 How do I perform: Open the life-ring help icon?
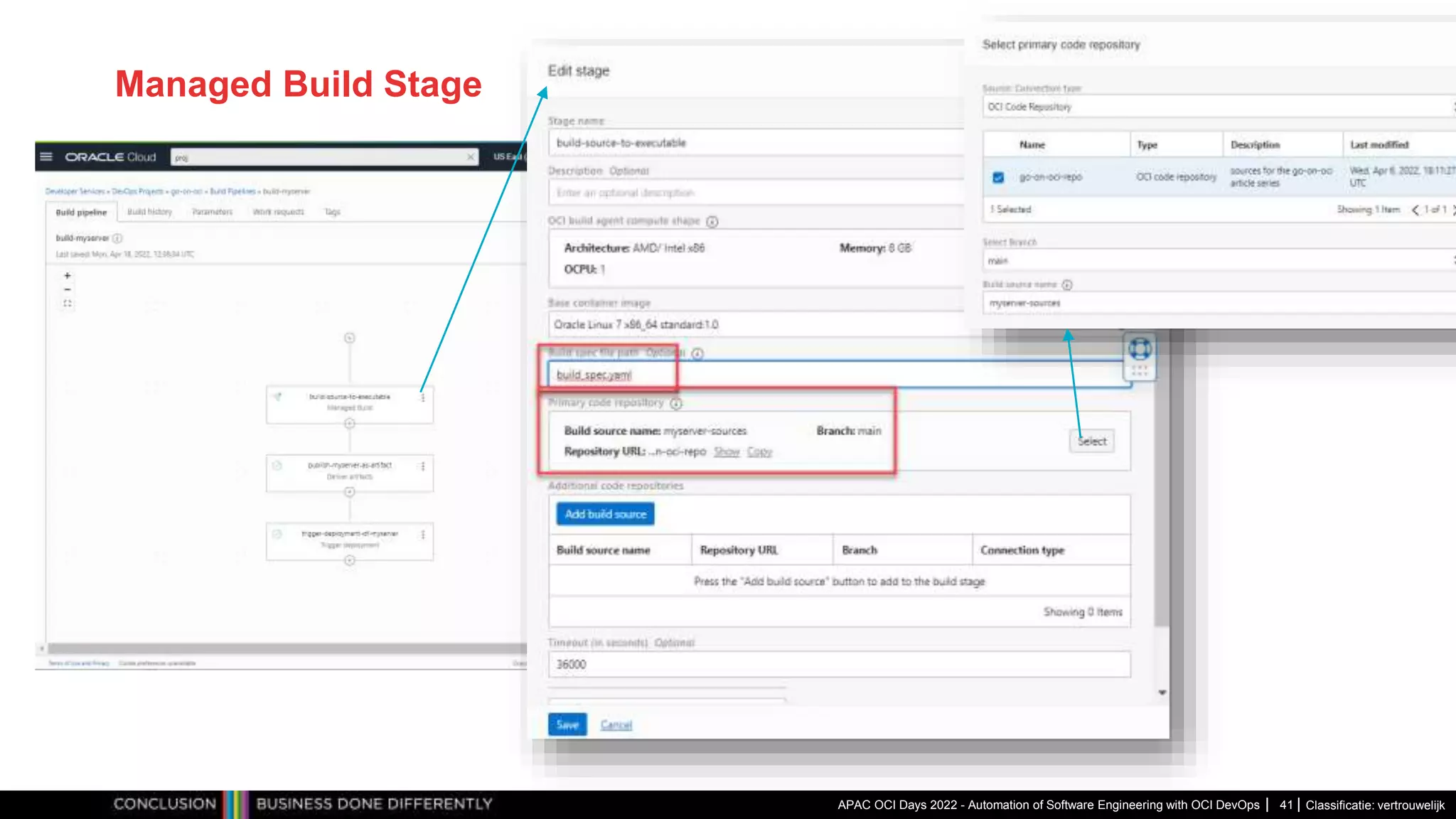point(1140,349)
